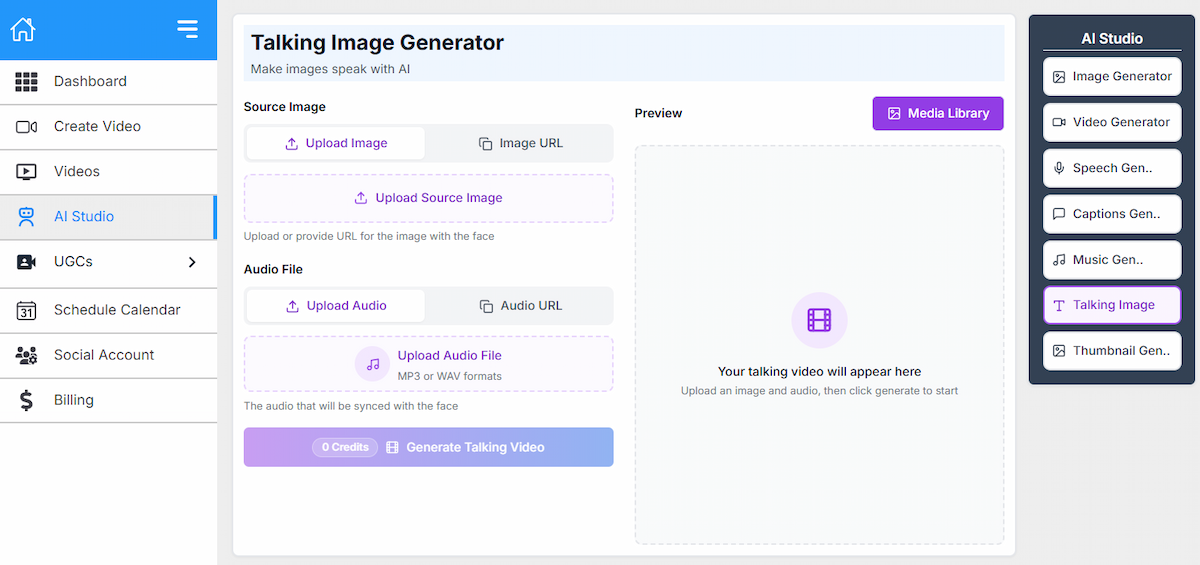Open the Create Video menu item
This screenshot has height=565, width=1200.
click(108, 127)
